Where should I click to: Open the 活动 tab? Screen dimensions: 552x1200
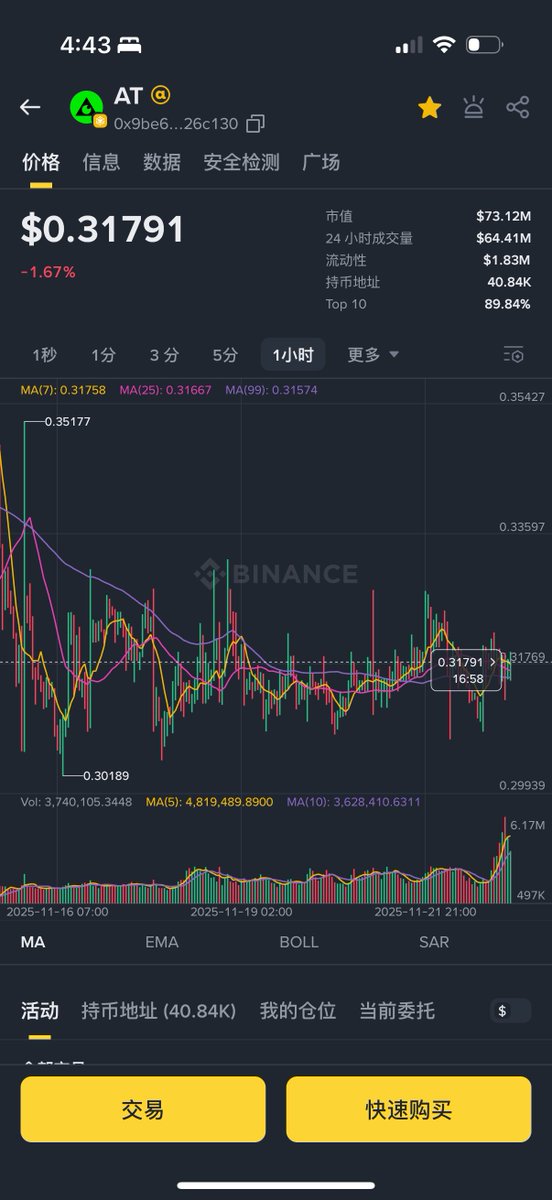(x=40, y=1011)
